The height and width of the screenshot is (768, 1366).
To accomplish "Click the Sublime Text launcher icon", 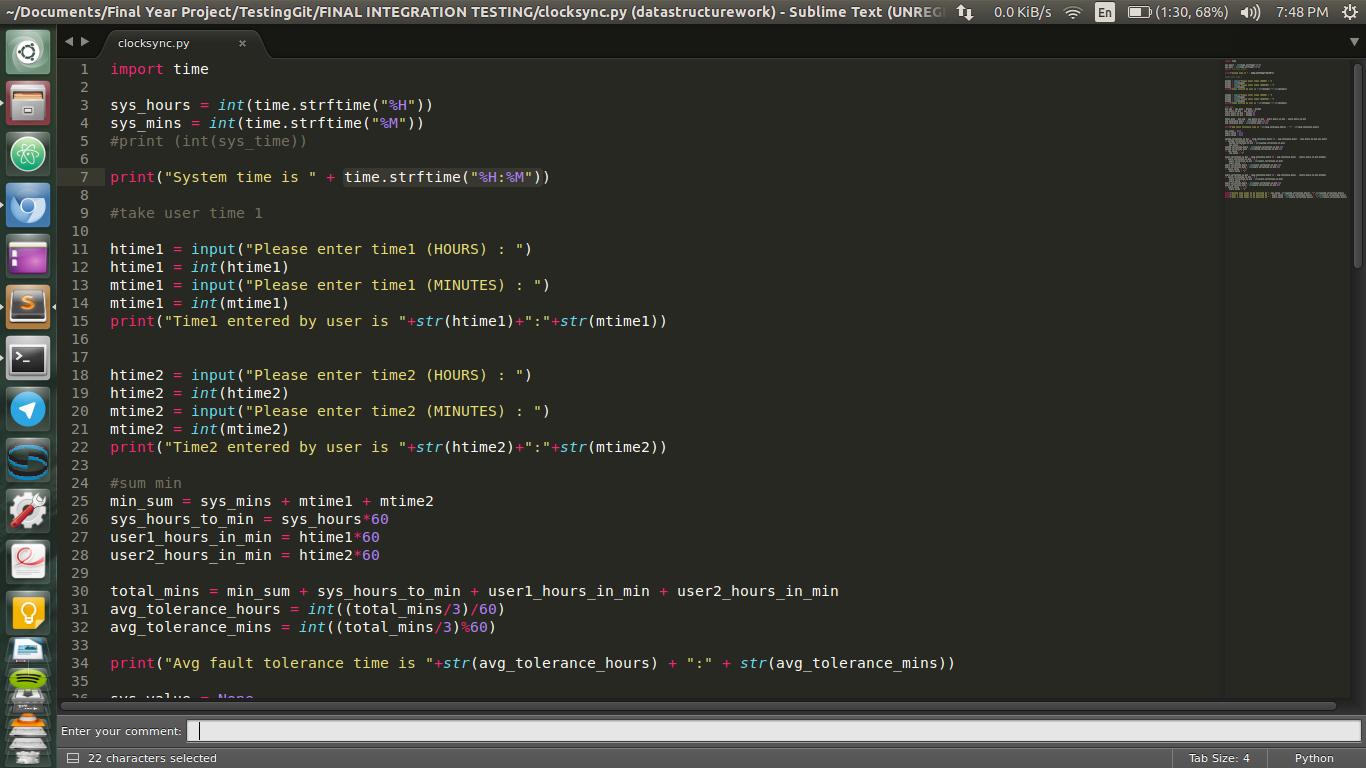I will 28,306.
